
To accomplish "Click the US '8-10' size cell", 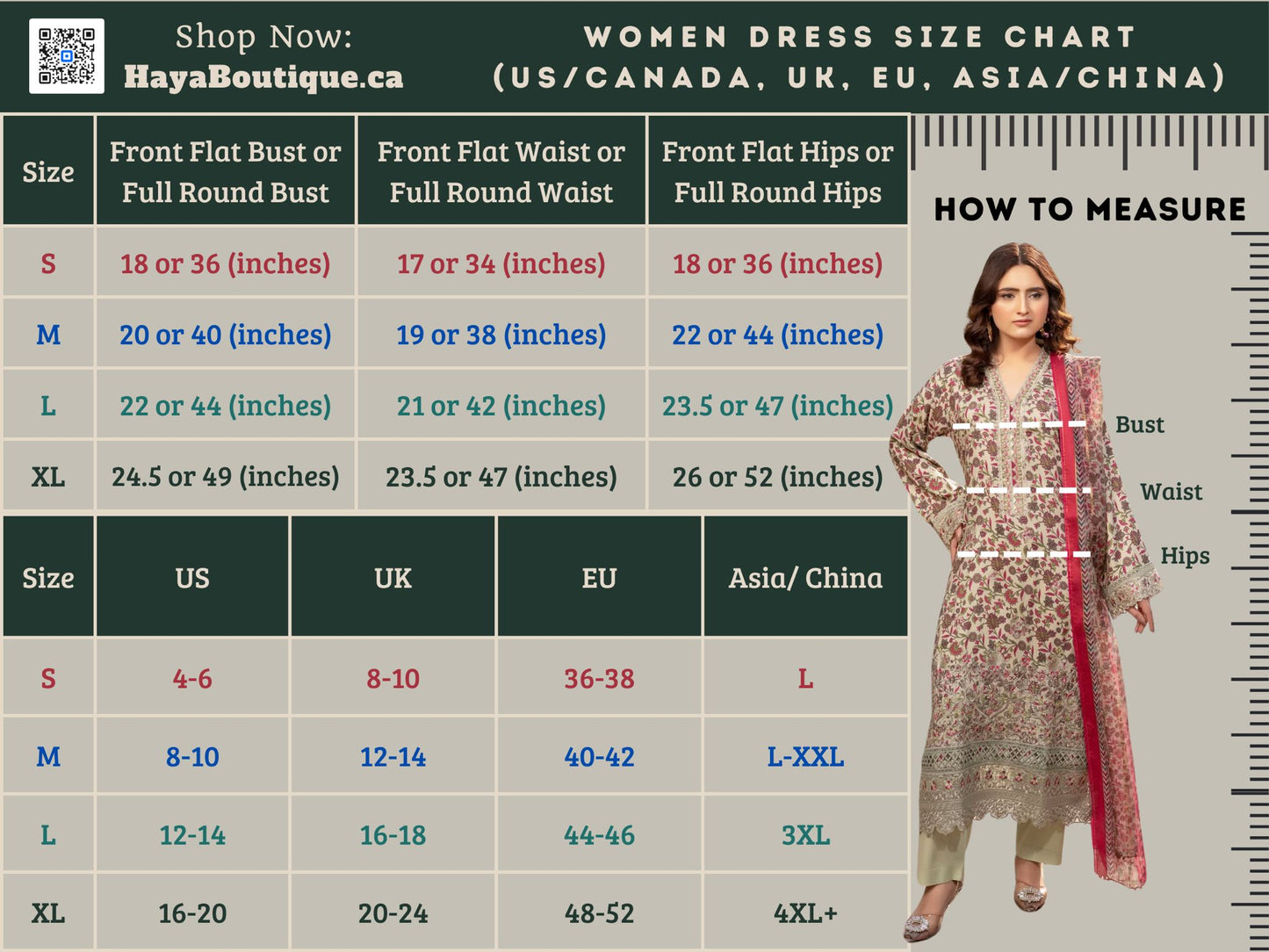I will [x=192, y=757].
